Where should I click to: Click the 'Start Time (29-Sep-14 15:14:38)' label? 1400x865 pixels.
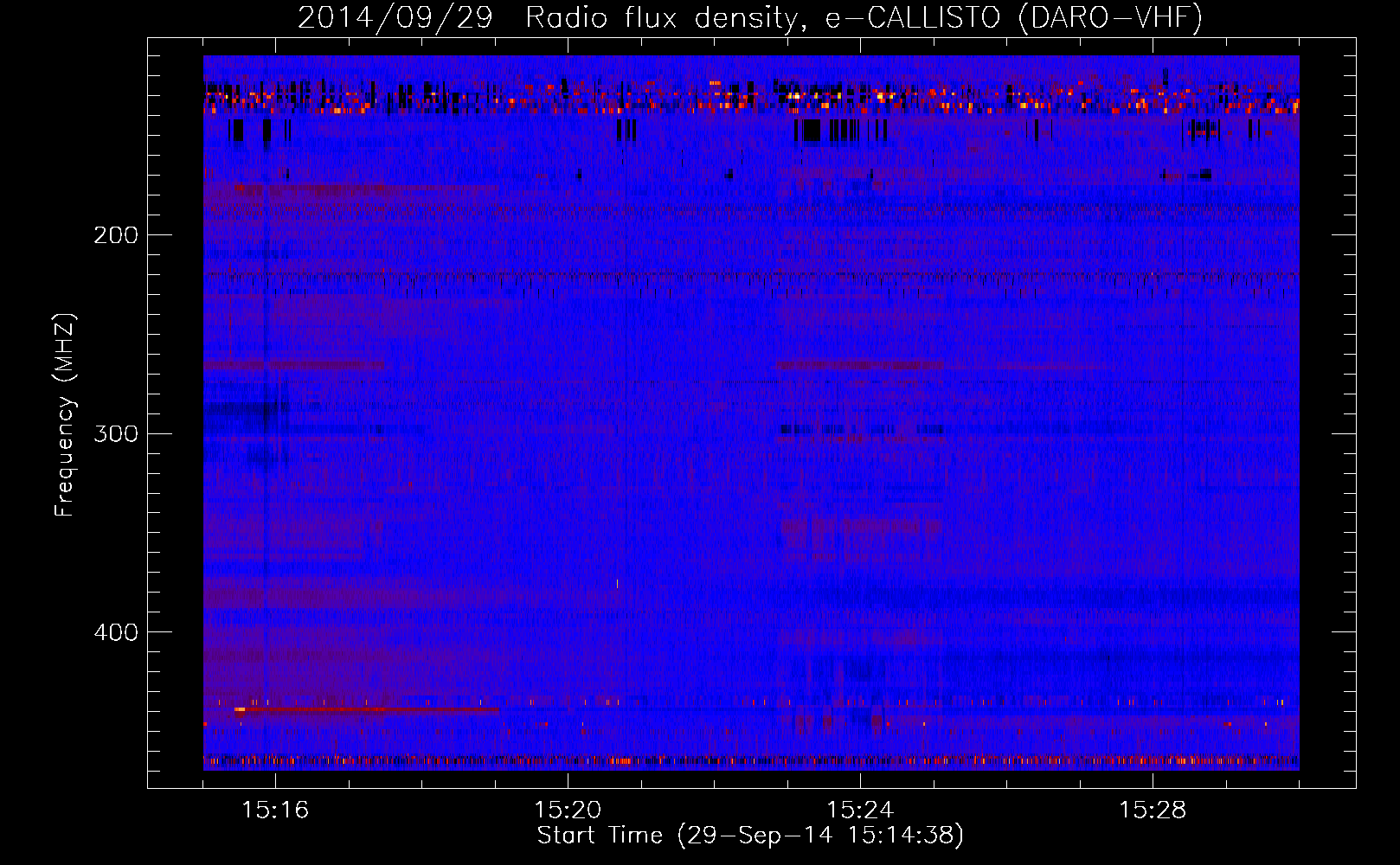[750, 836]
